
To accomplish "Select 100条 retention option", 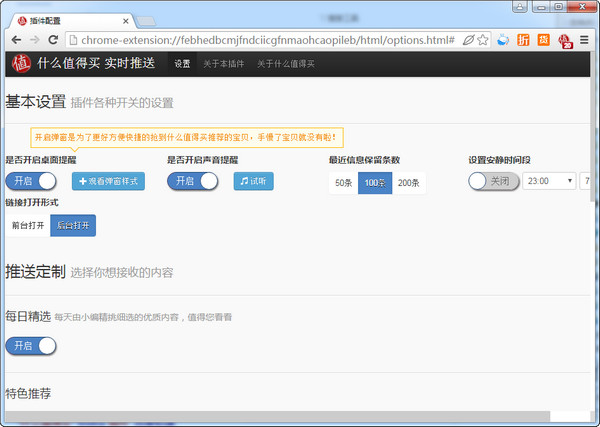I will point(375,183).
